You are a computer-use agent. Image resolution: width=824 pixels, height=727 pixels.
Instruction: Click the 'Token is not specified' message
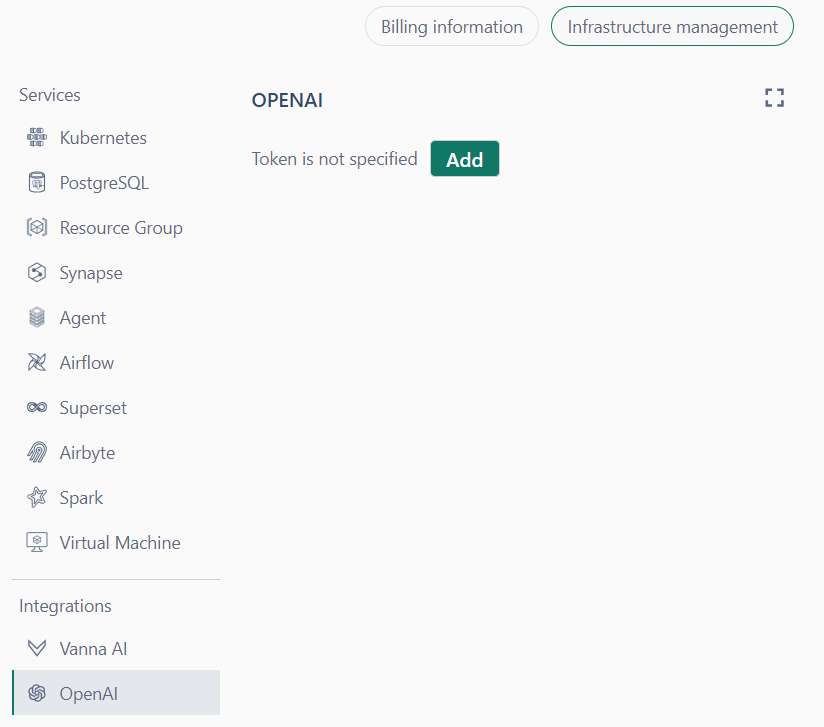coord(334,159)
